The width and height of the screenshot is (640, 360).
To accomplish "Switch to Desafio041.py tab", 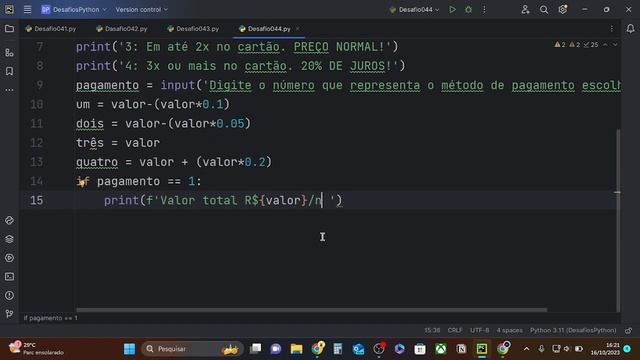I will (x=51, y=29).
